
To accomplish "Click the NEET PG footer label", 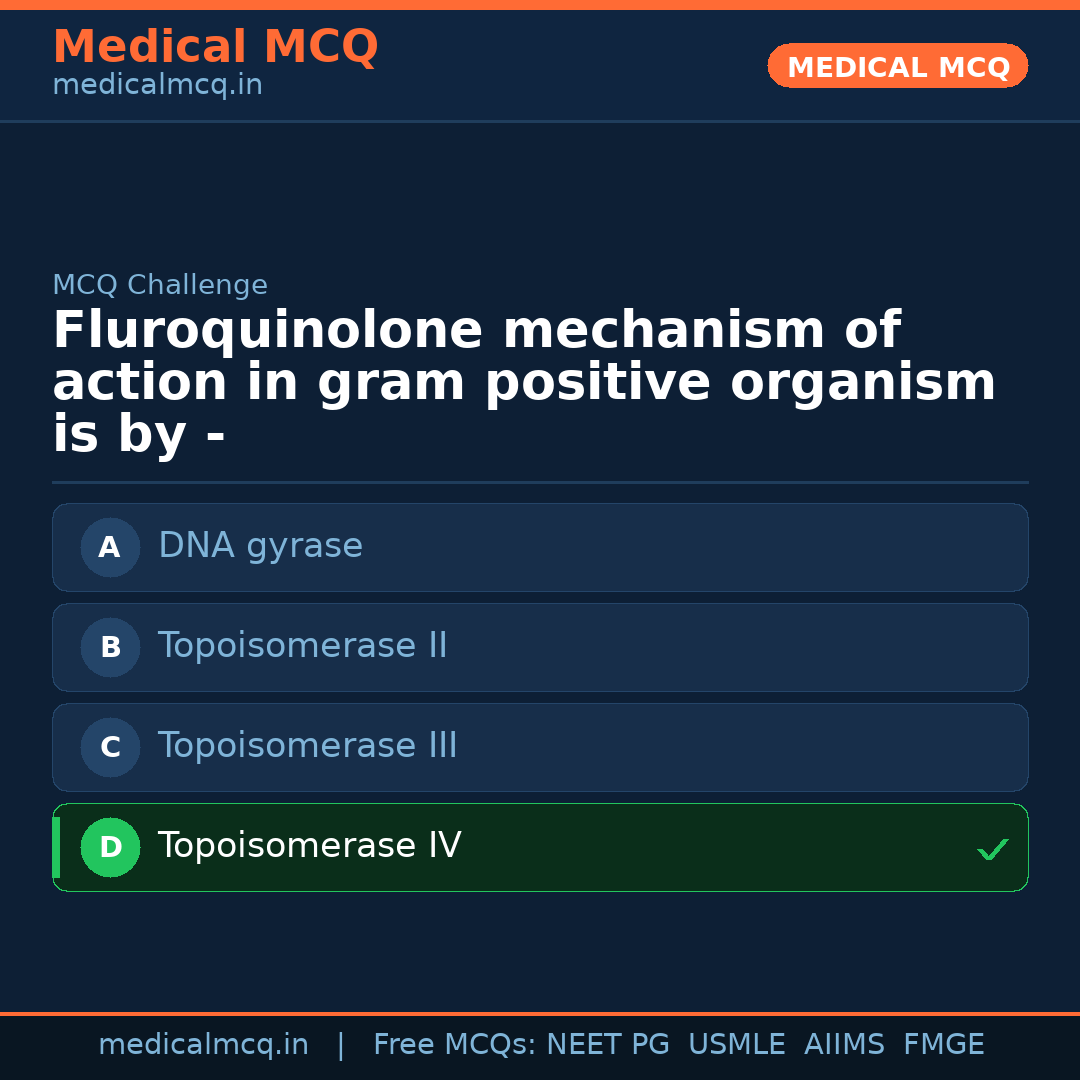I will pos(608,1045).
